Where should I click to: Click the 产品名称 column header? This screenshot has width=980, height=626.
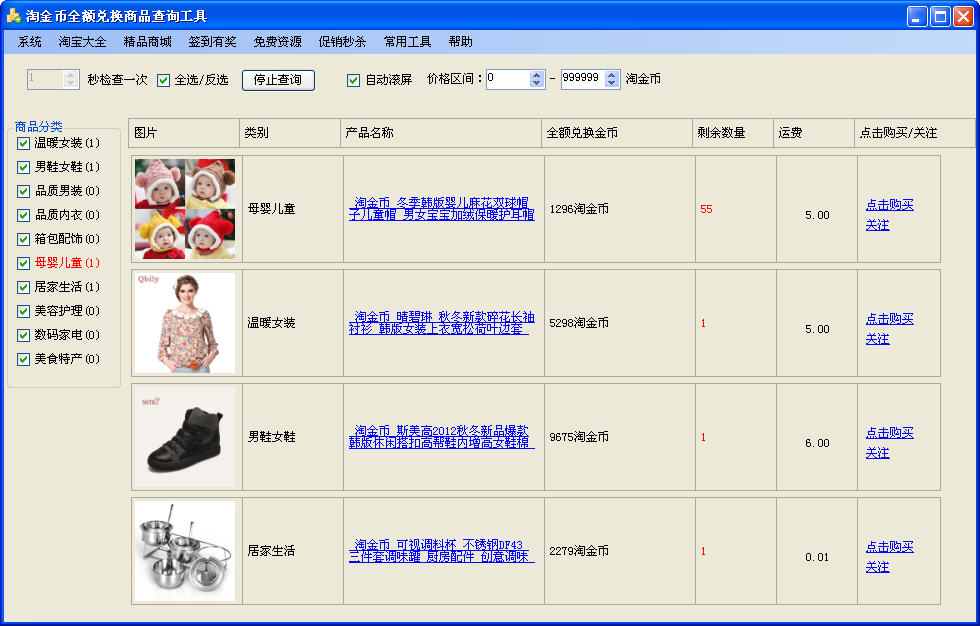coord(441,133)
